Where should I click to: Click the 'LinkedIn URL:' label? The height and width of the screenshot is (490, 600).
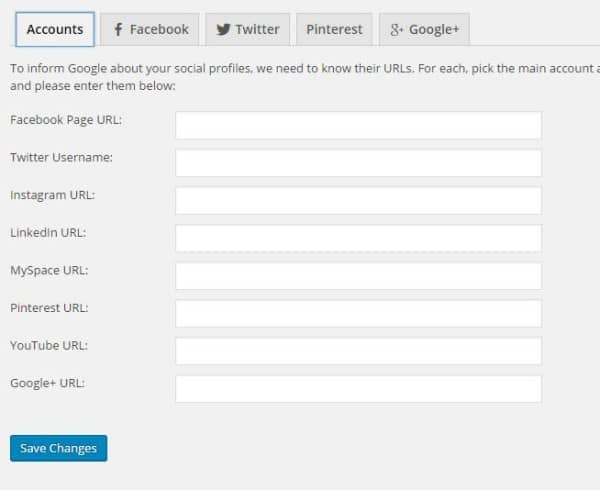click(x=48, y=233)
